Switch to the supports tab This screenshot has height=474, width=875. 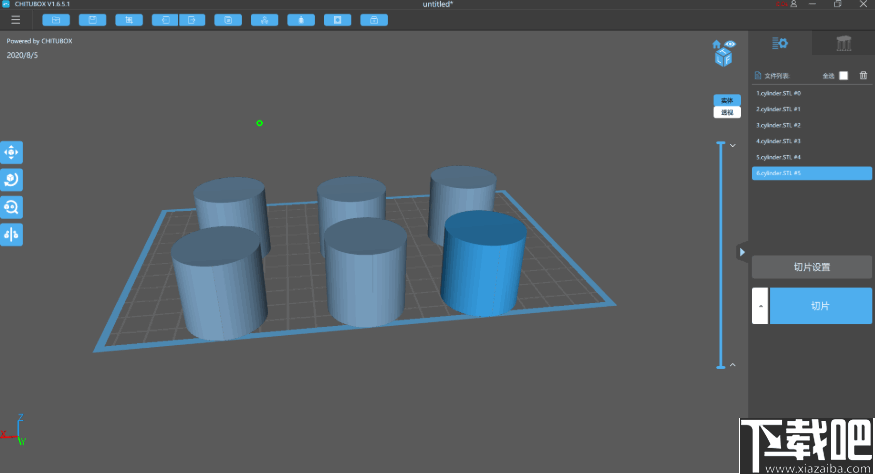tap(843, 43)
